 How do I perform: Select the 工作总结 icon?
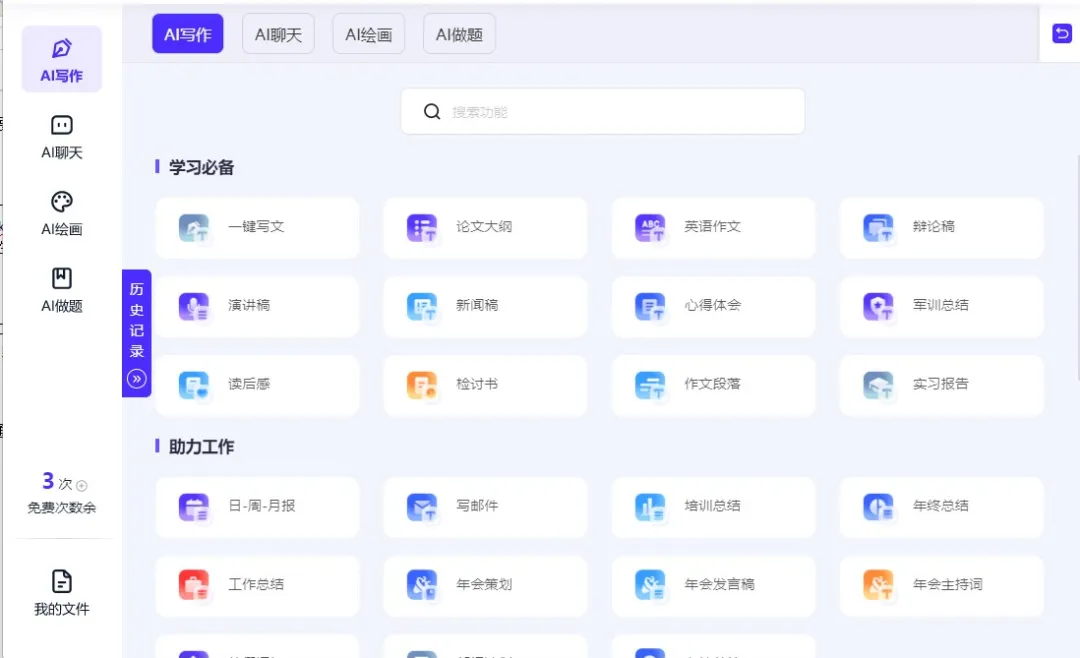tap(195, 586)
